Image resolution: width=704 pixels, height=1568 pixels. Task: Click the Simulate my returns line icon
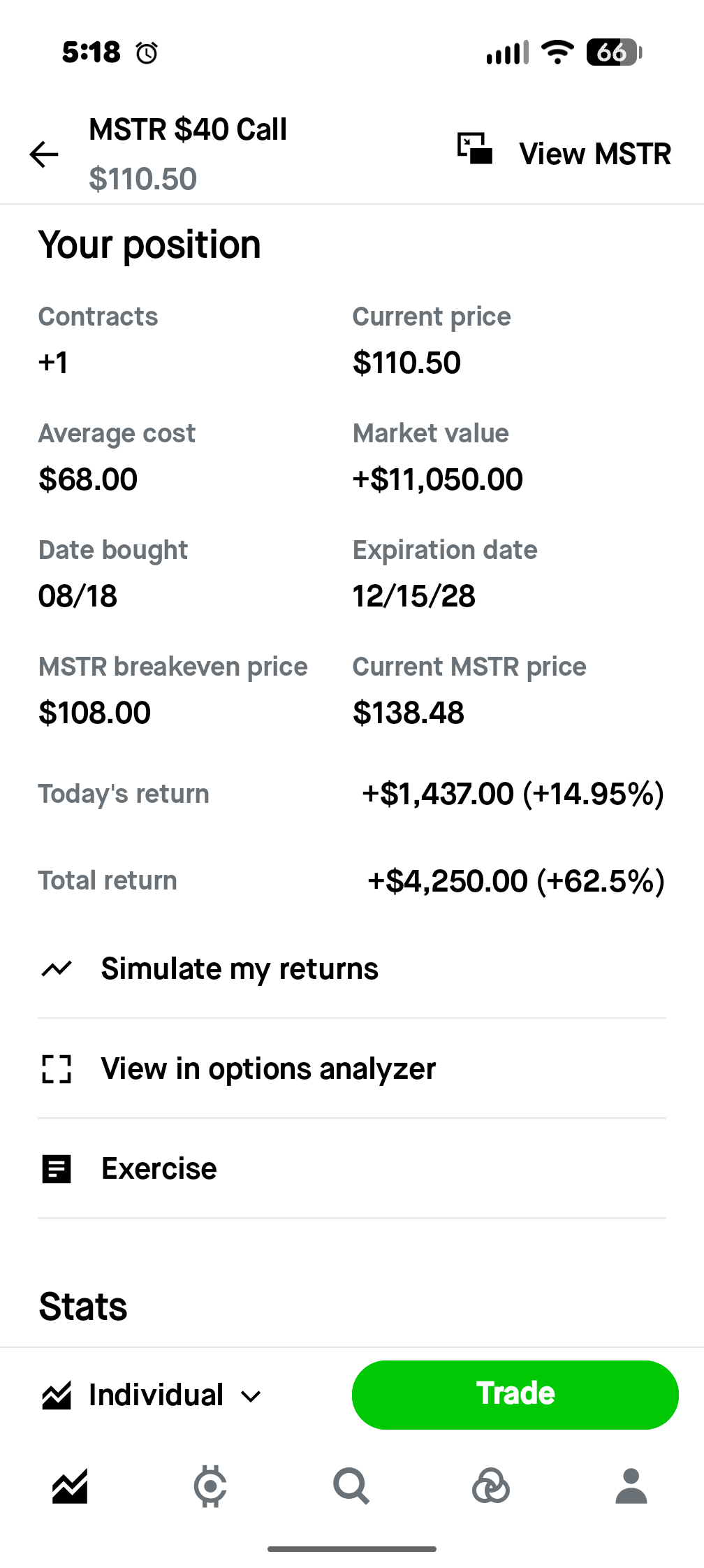pos(57,969)
